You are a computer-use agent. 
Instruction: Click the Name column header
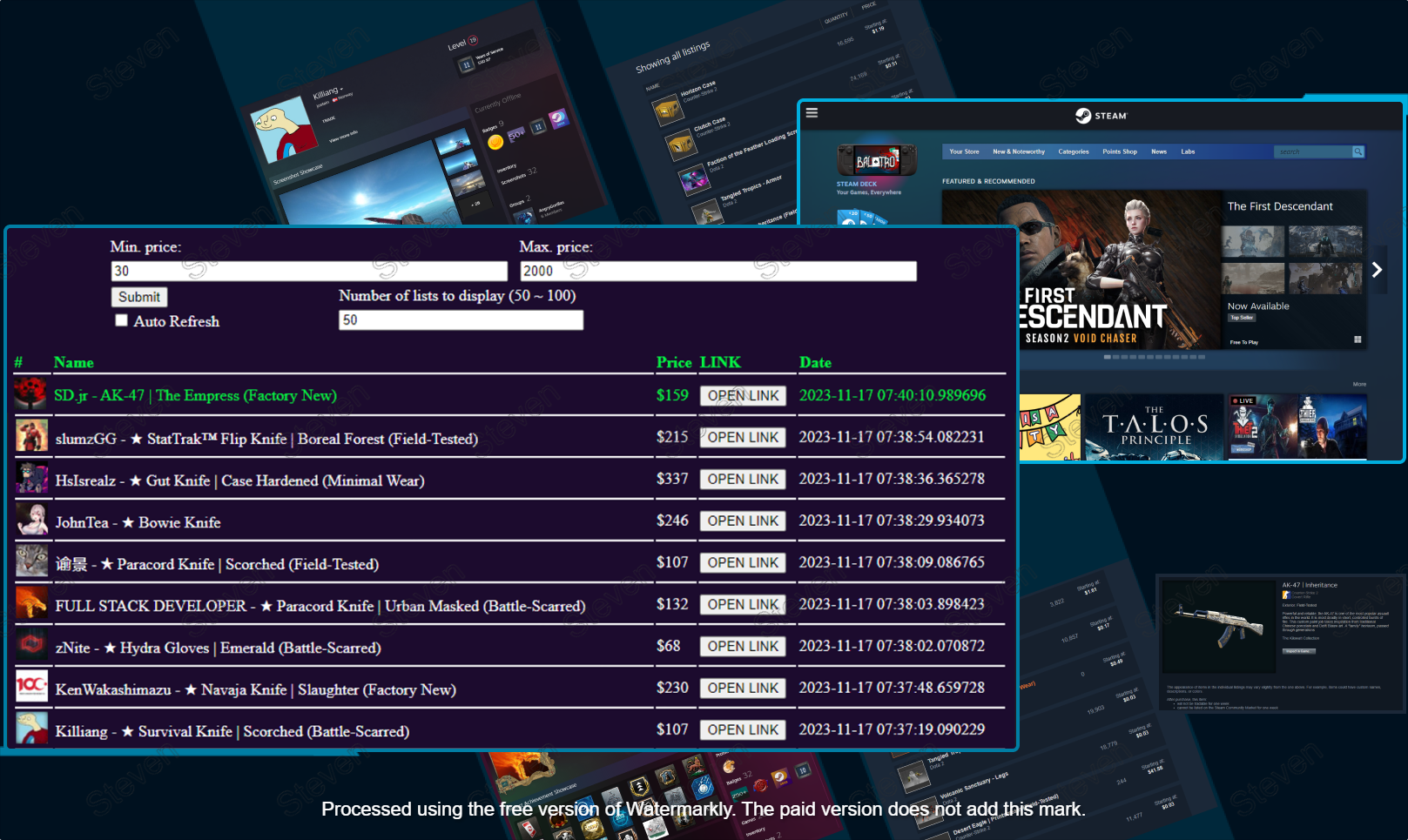(74, 362)
